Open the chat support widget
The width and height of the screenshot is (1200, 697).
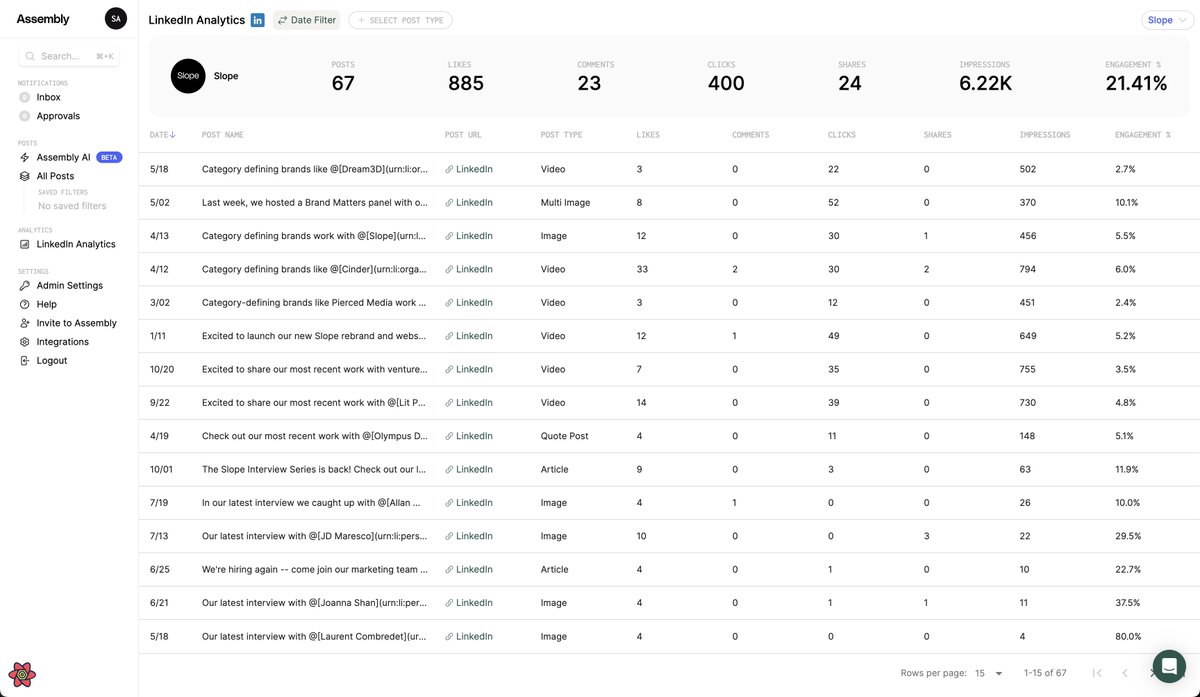click(x=1169, y=666)
